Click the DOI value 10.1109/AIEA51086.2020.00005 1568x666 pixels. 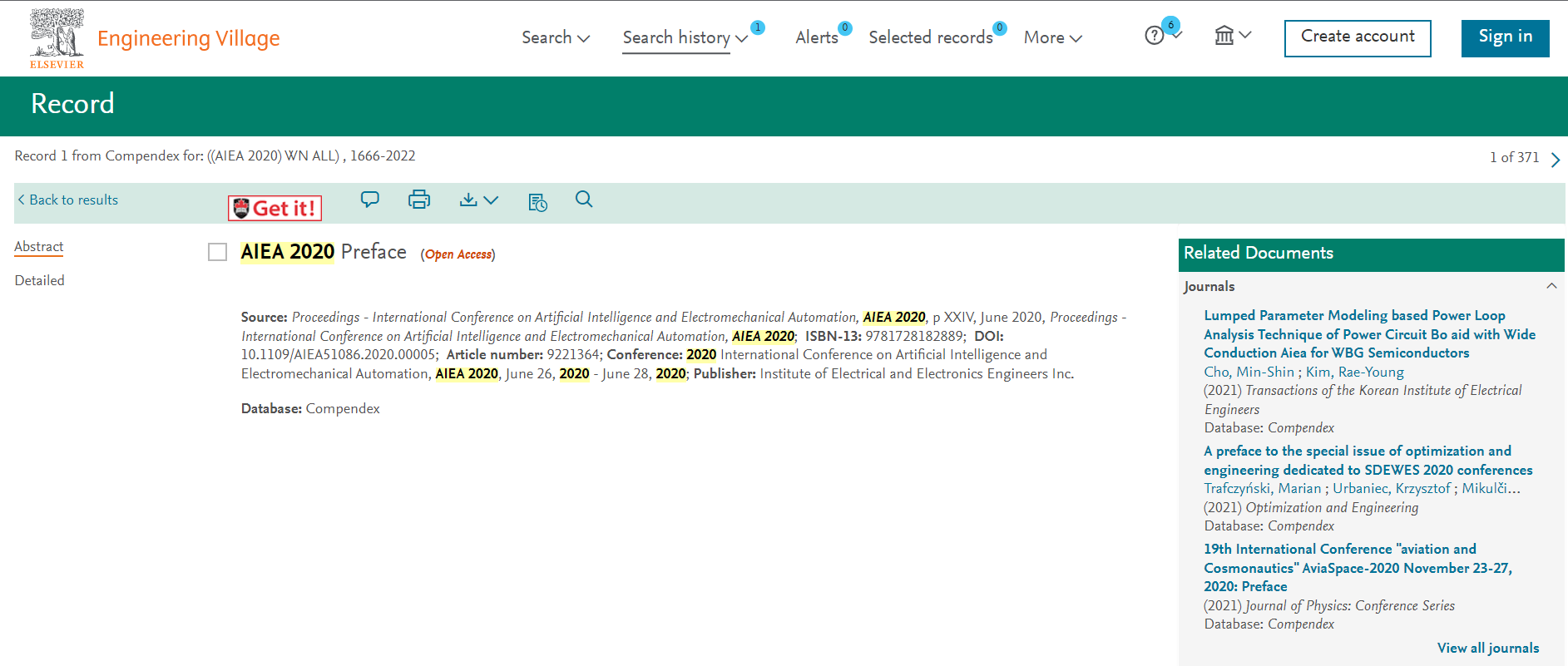coord(339,354)
